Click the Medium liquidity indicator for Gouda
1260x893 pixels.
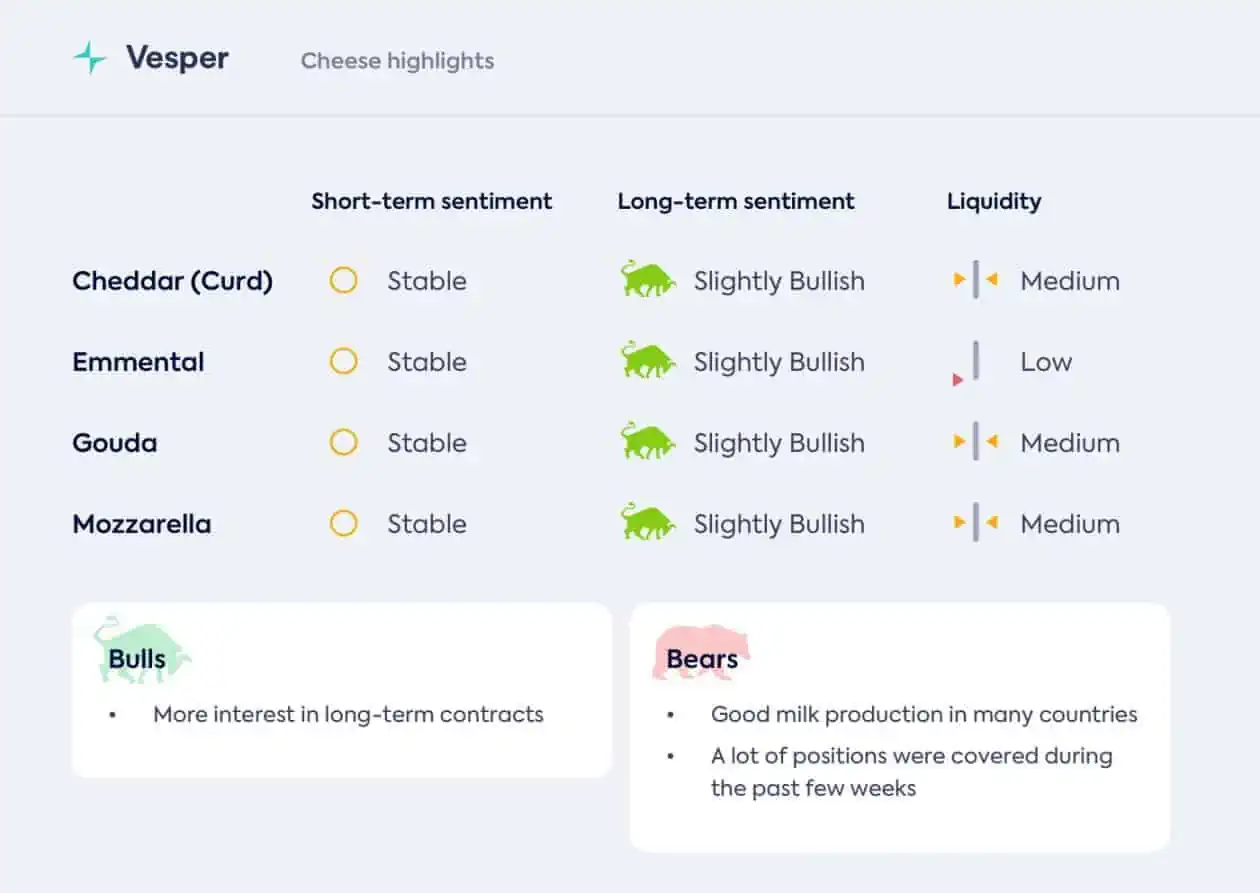(x=975, y=442)
